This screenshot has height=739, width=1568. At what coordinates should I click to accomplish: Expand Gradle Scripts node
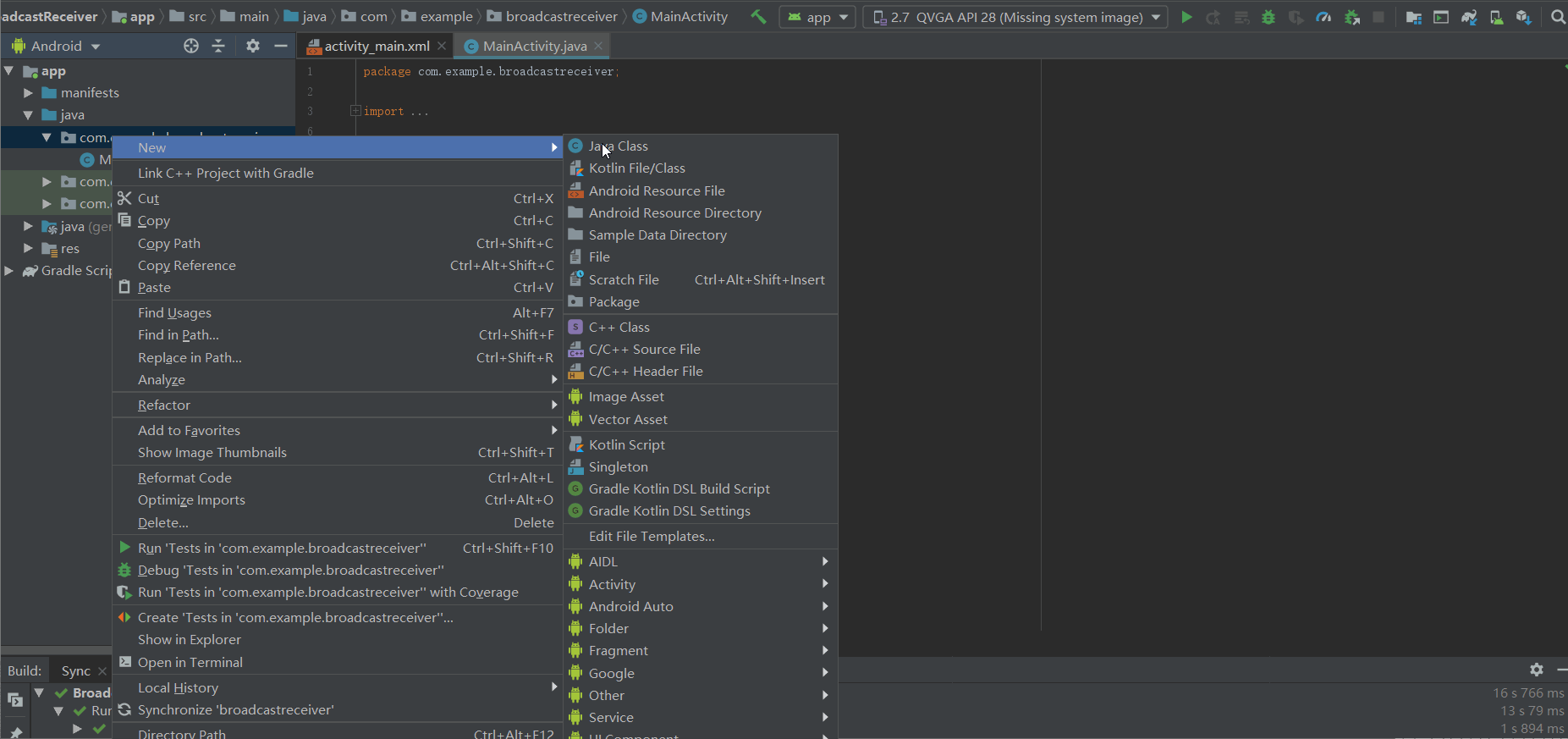pos(8,270)
